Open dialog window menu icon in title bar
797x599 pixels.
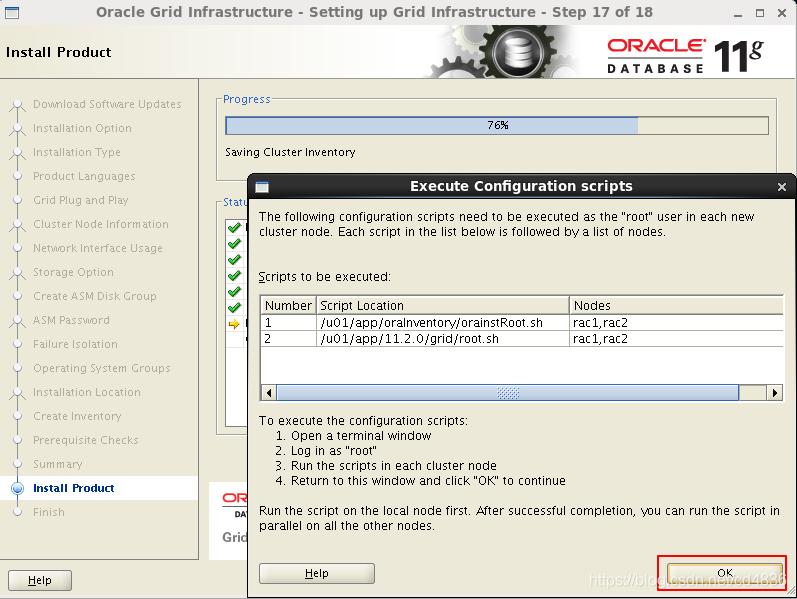tap(262, 187)
